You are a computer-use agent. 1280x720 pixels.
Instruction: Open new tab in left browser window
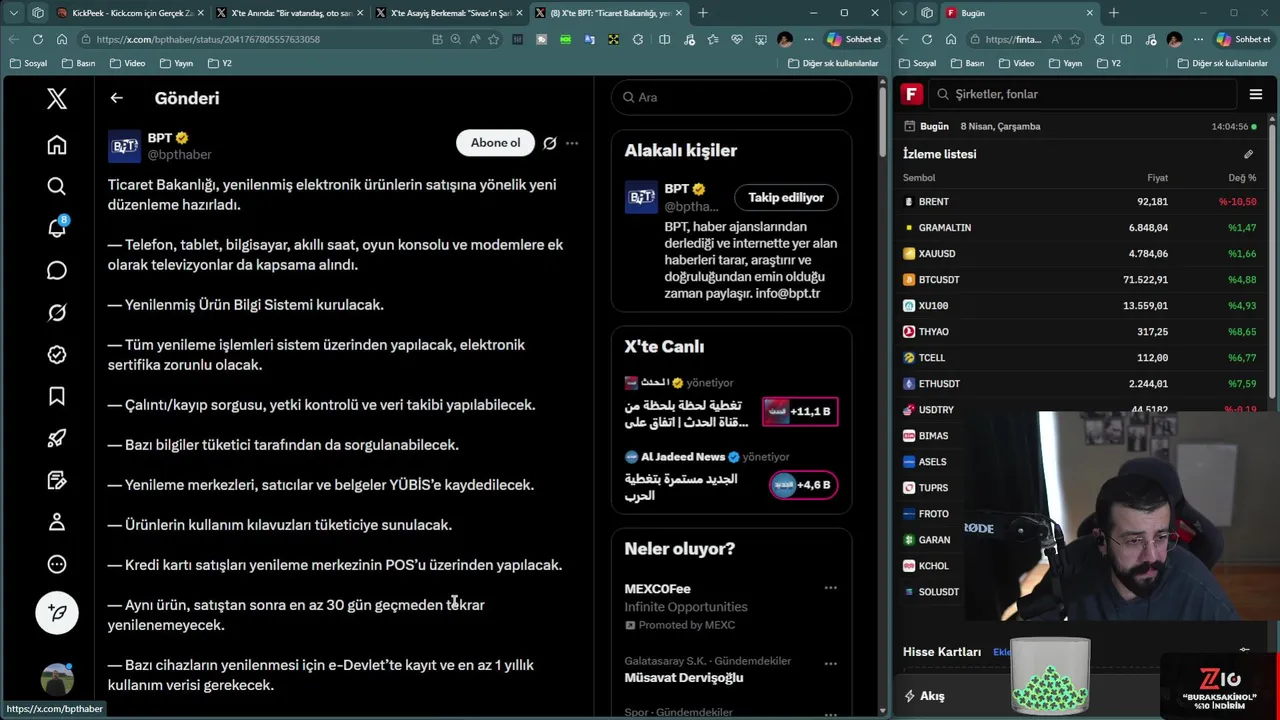pos(703,13)
